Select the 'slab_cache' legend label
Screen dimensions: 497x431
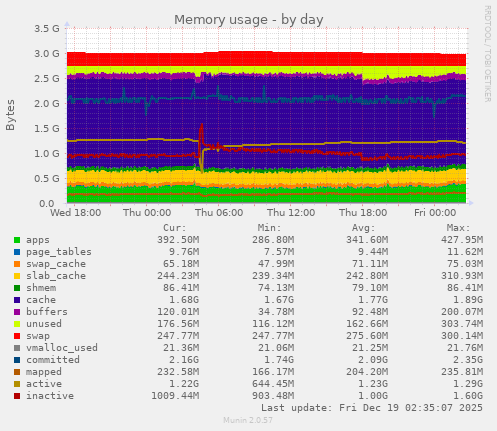(56, 276)
